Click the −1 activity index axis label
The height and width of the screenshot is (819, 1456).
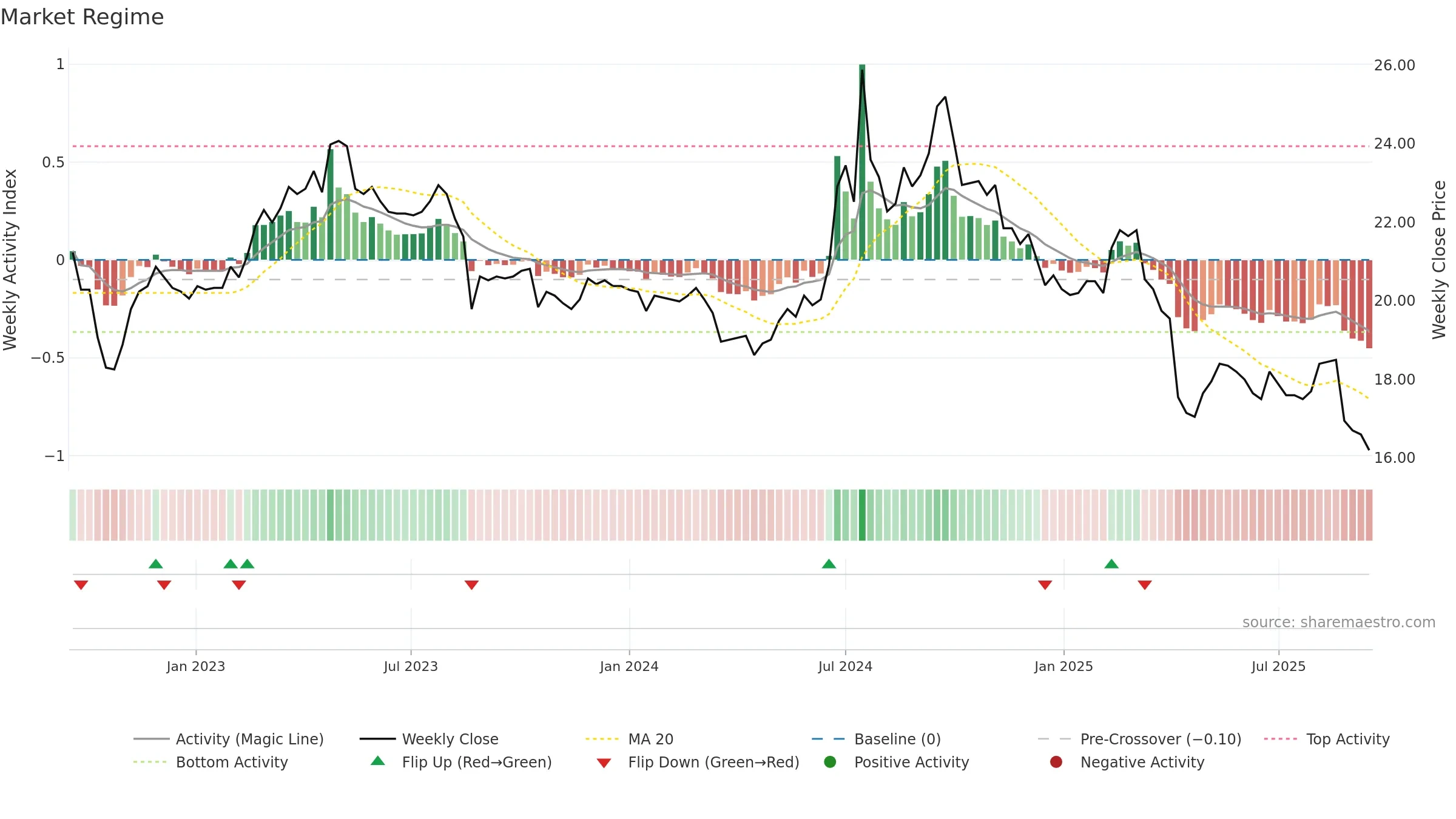[54, 456]
